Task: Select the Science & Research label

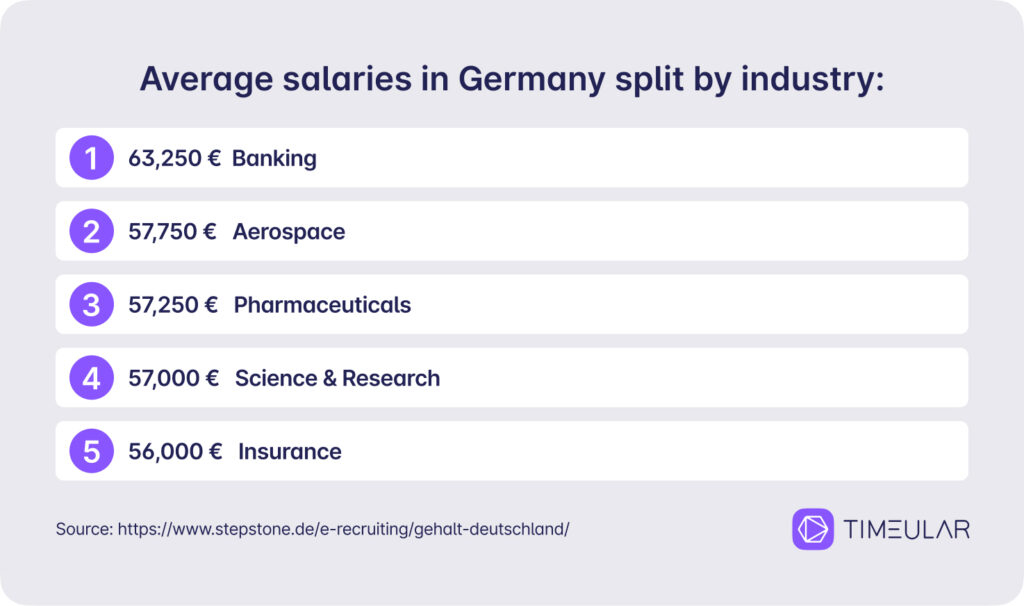Action: click(x=337, y=378)
